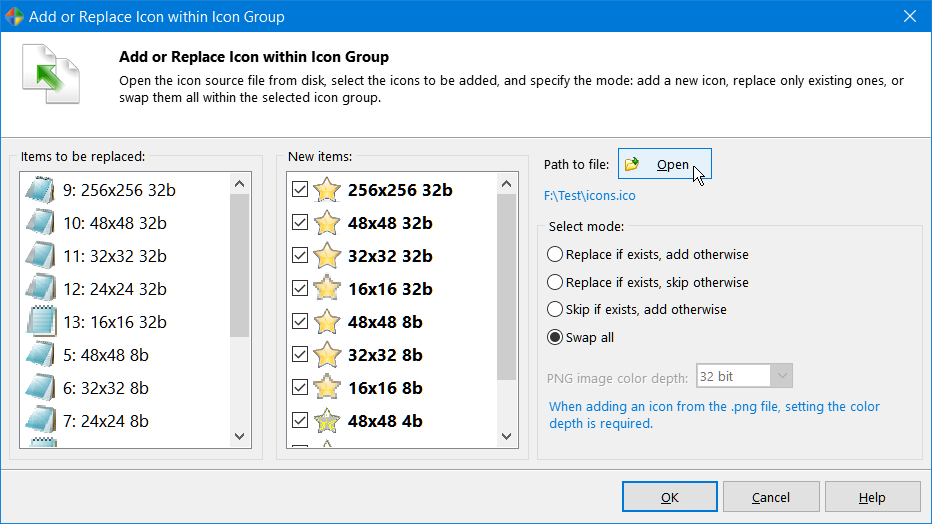This screenshot has height=524, width=932.
Task: Uncheck the 48x48 4b new item
Action: point(300,421)
